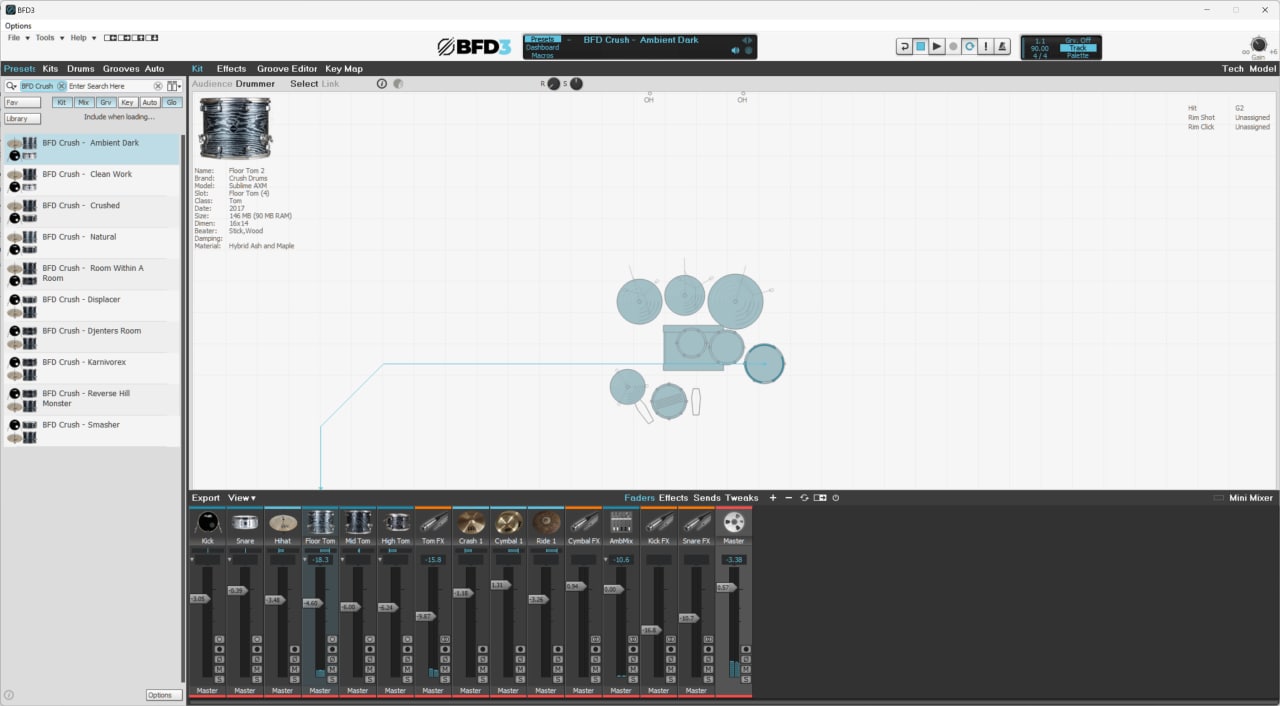Click the Floor Tom 2 drum thumbnail

[x=235, y=128]
